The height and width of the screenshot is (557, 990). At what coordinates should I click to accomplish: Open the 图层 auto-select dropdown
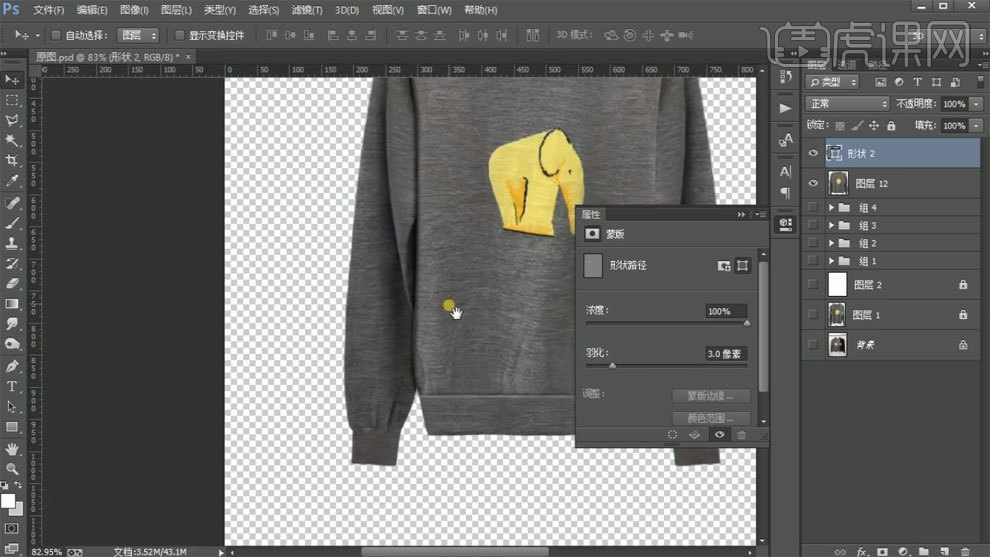[138, 35]
